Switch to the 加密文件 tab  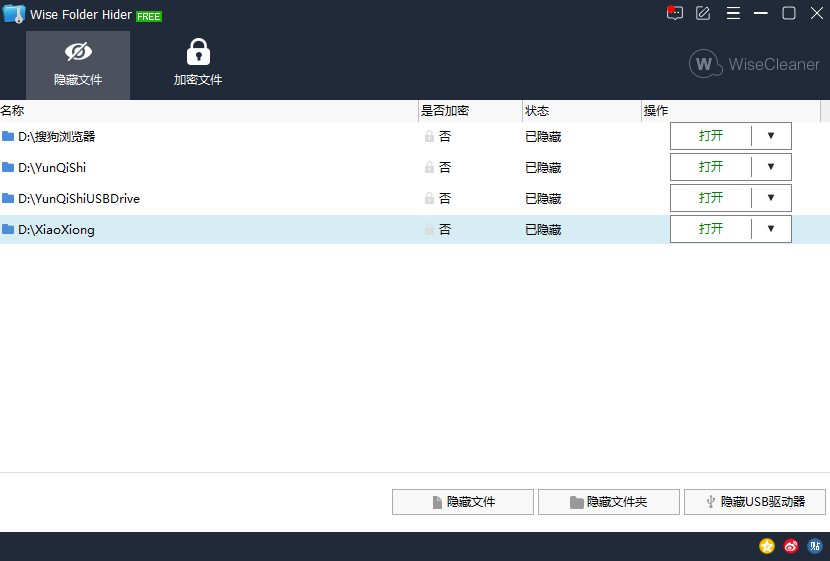tap(198, 65)
